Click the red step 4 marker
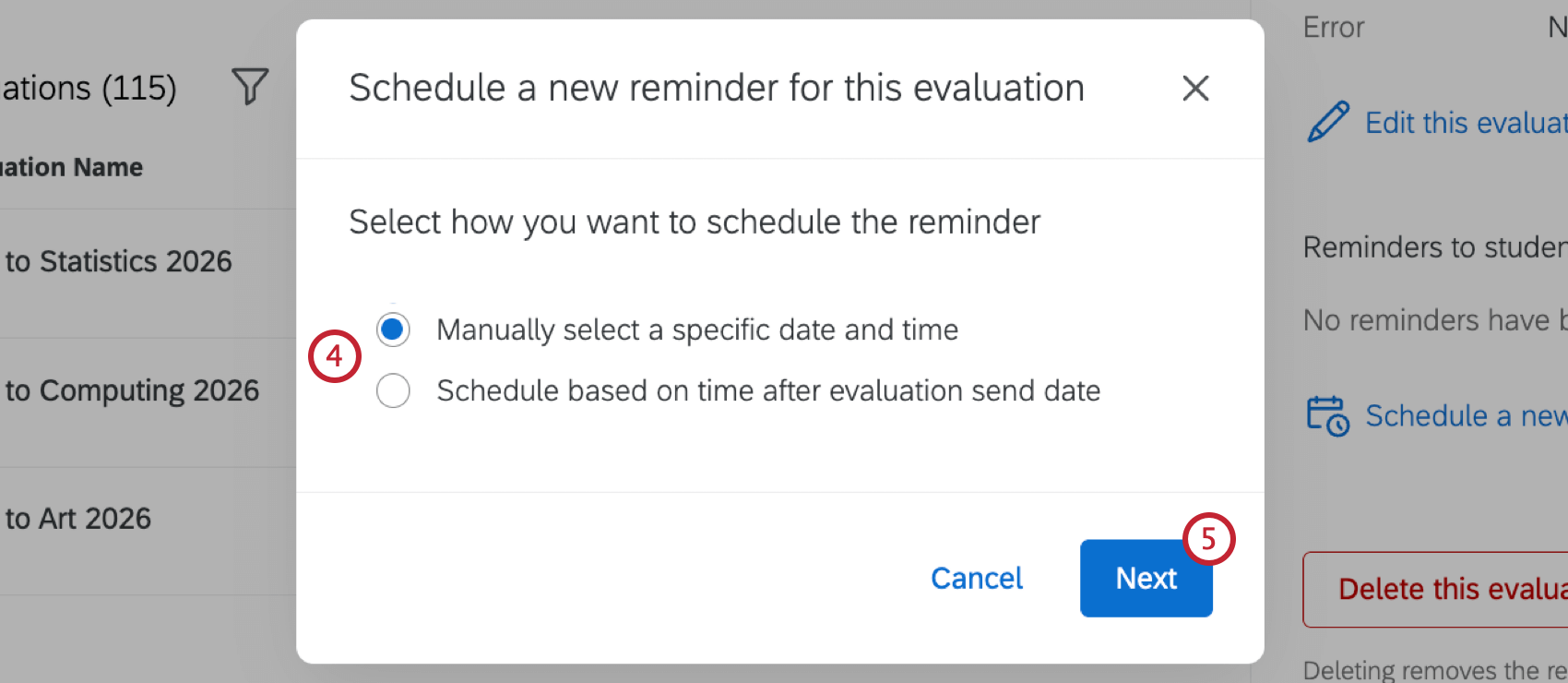The height and width of the screenshot is (683, 1568). point(334,356)
